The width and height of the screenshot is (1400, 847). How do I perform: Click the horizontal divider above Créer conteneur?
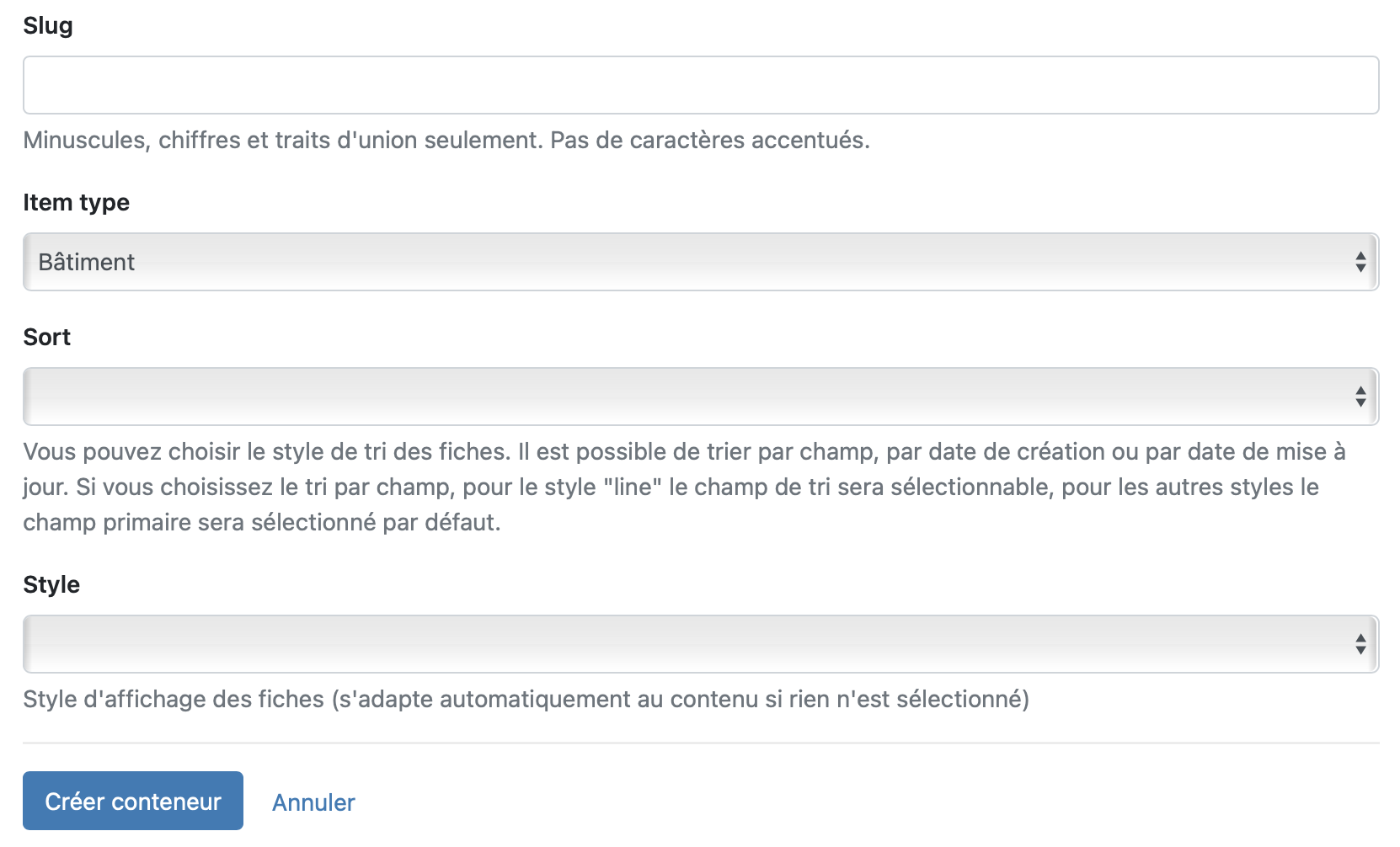pos(700,743)
